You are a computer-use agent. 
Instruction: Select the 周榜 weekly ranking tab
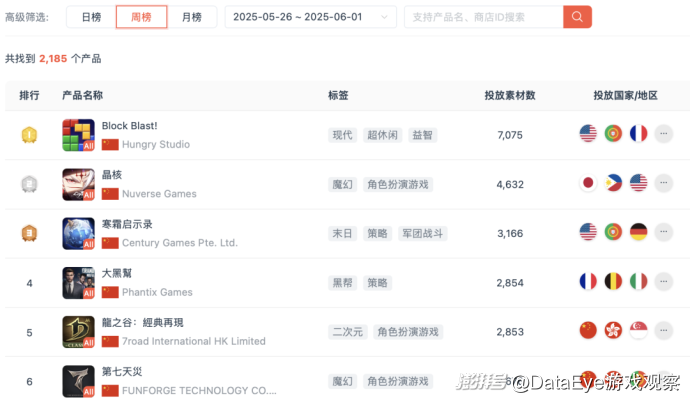click(141, 17)
